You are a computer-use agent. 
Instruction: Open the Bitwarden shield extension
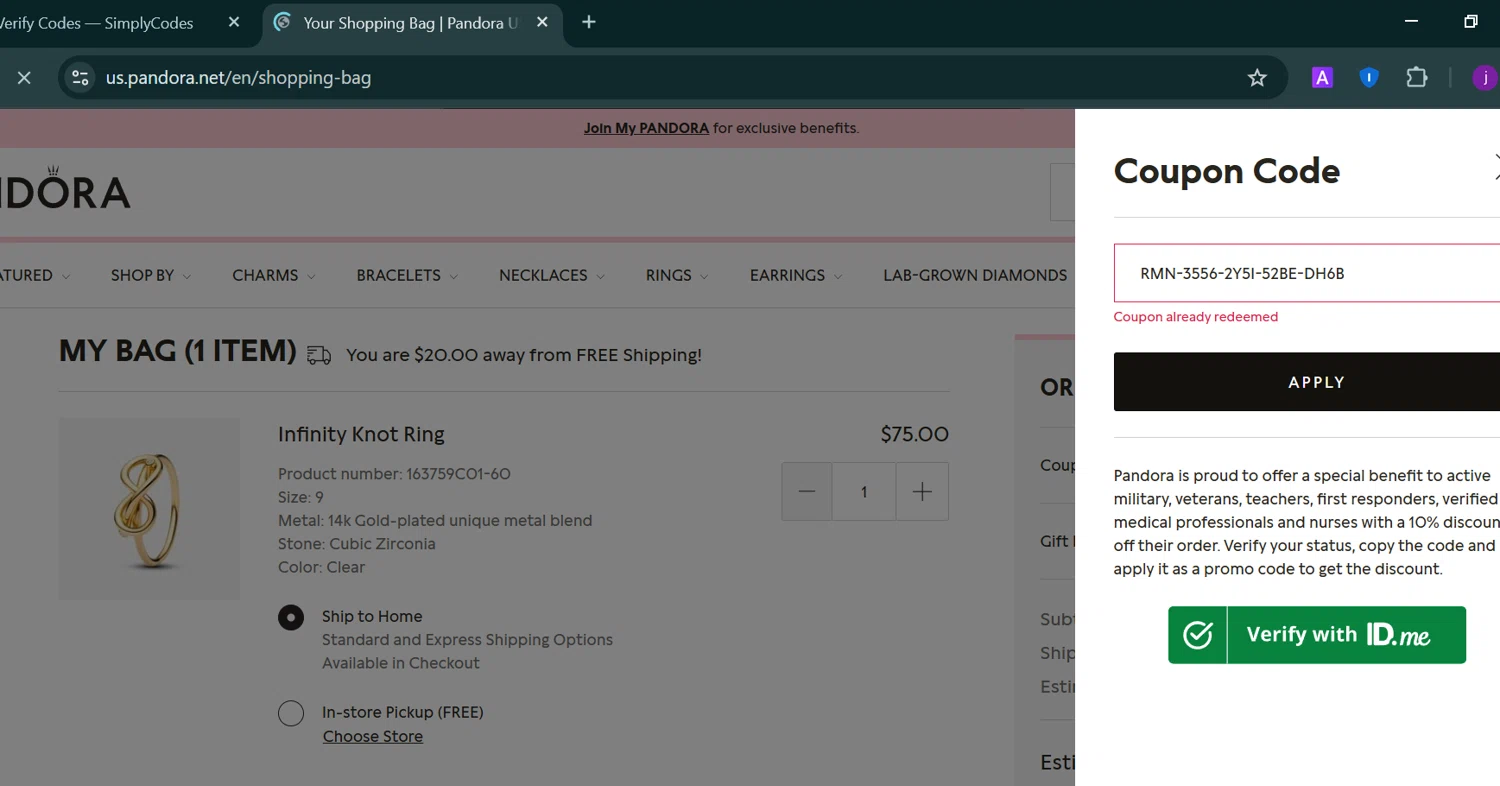tap(1369, 78)
